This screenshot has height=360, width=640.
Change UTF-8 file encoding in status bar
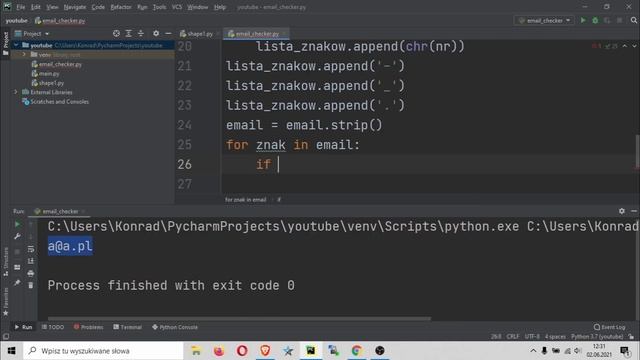[x=532, y=337]
